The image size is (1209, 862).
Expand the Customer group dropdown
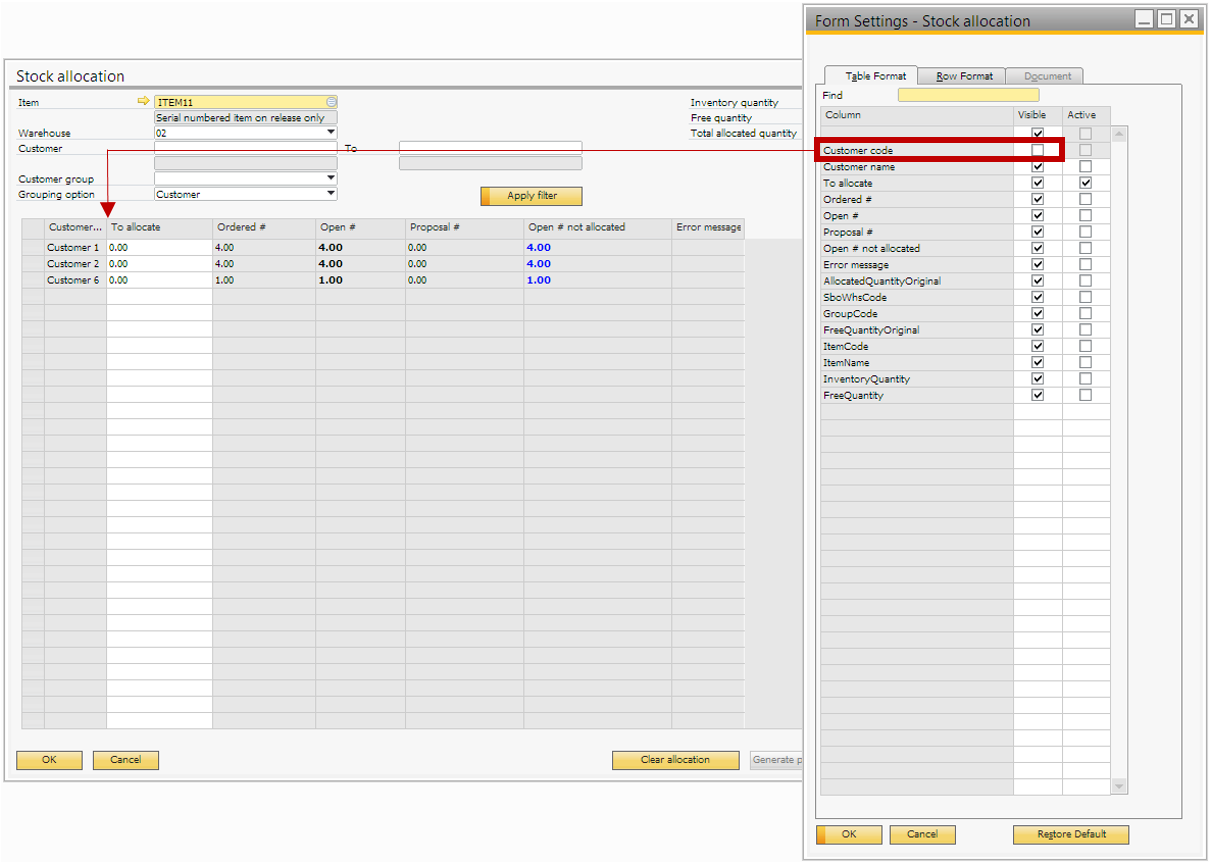tap(331, 179)
